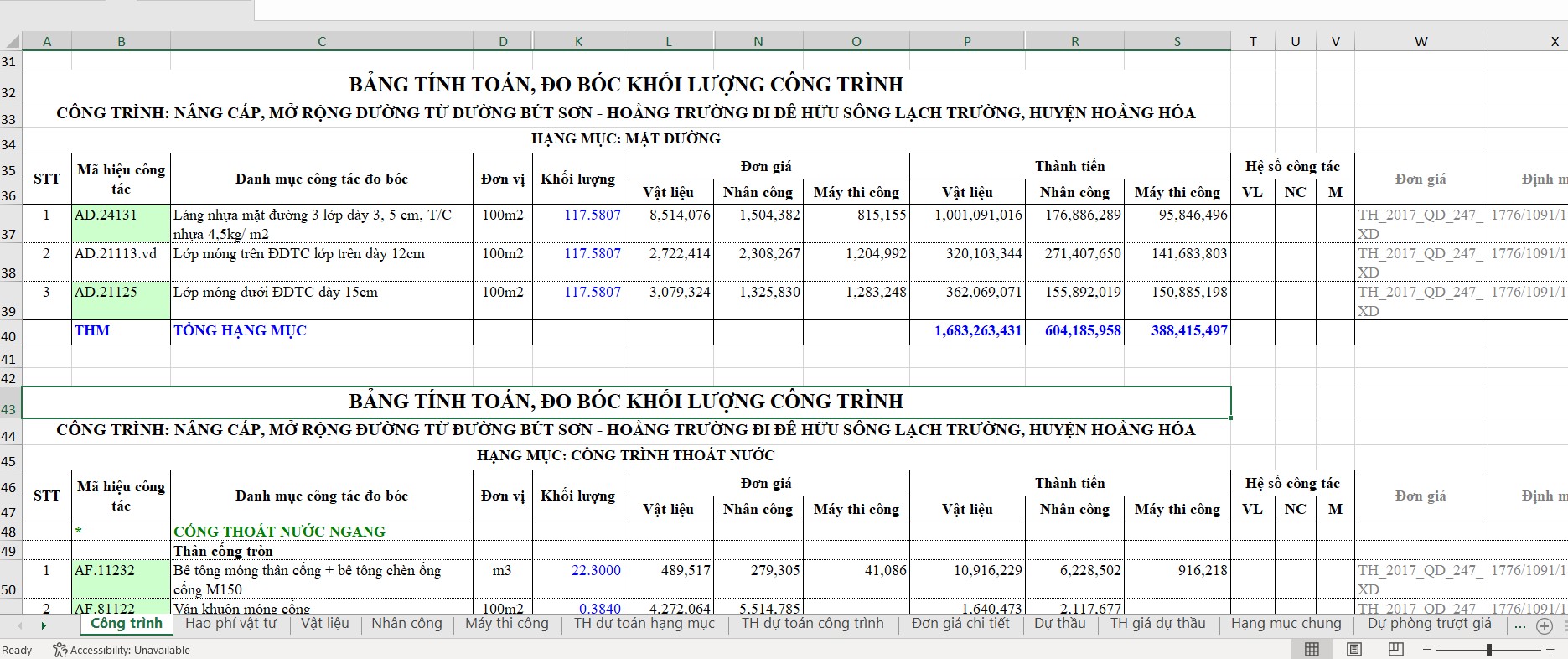This screenshot has height=659, width=1568.
Task: Click the next sheet navigation arrow
Action: [x=44, y=625]
